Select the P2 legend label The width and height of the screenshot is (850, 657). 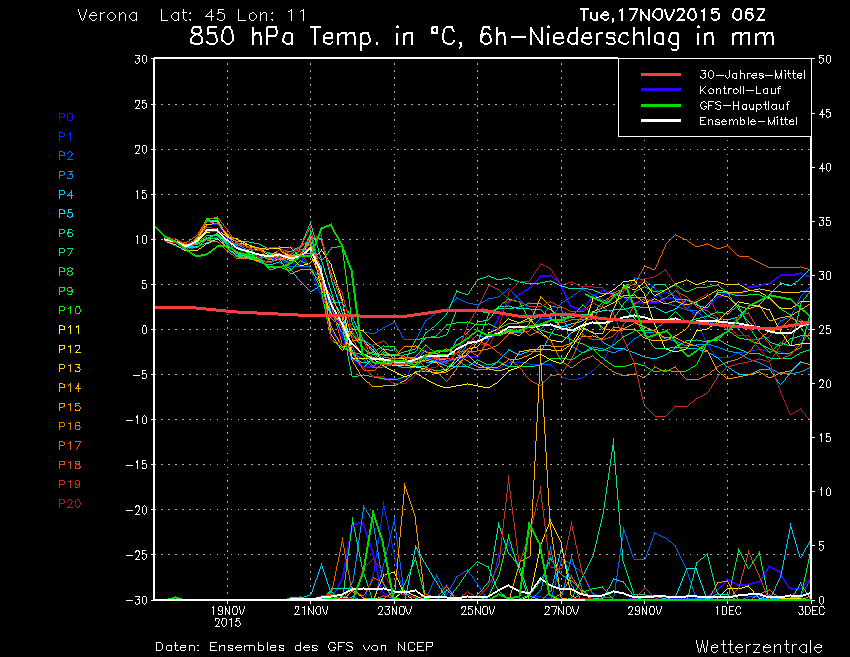(x=66, y=156)
